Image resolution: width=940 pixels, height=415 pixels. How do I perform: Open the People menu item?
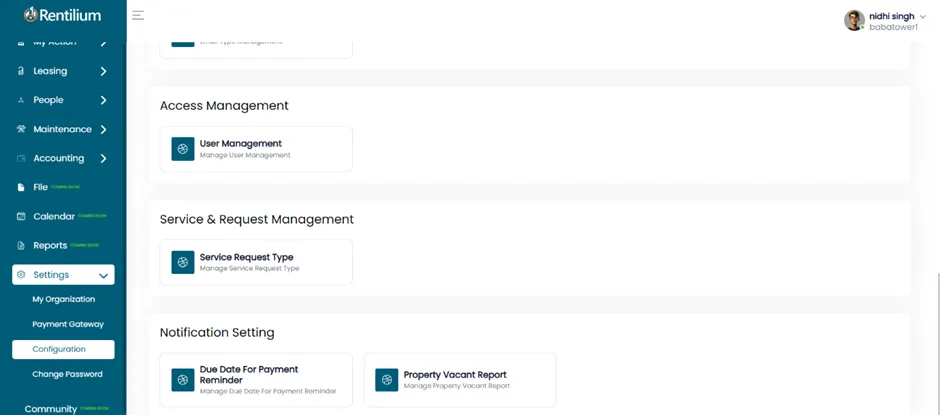tap(63, 100)
